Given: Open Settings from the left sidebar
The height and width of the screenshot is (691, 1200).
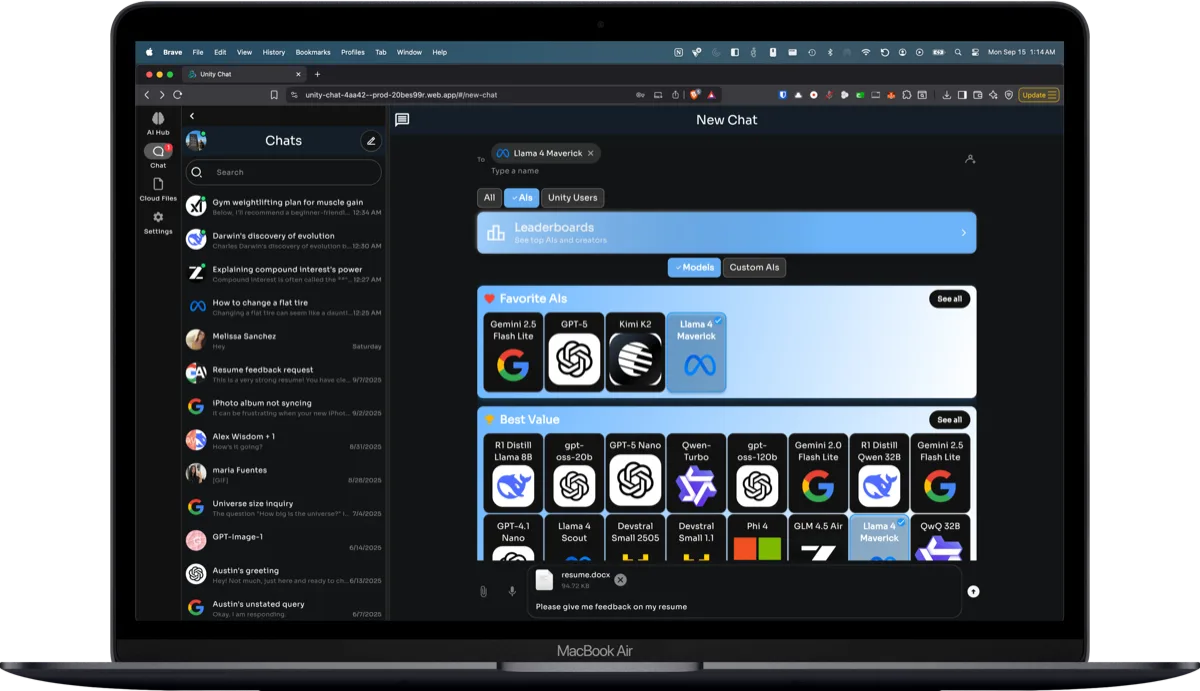Looking at the screenshot, I should click(x=158, y=222).
